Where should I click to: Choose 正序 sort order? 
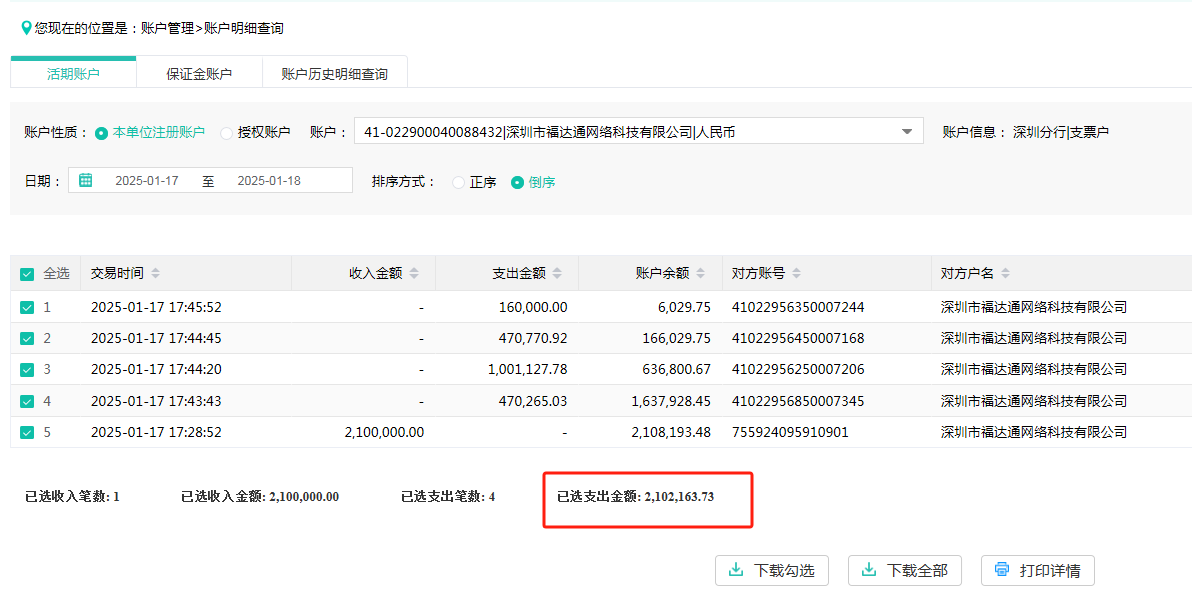click(458, 182)
